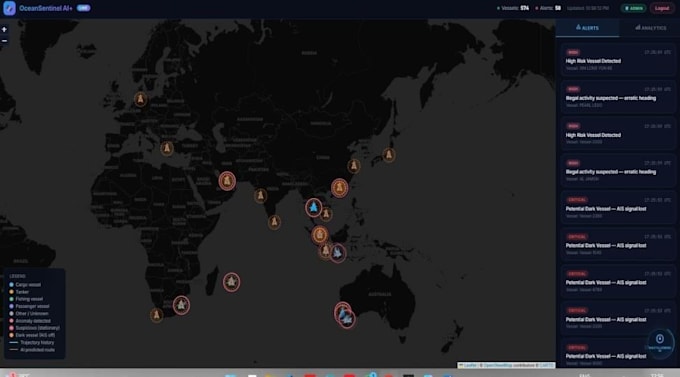Select the upper blue vessel south of Australia
The image size is (680, 377).
click(342, 311)
